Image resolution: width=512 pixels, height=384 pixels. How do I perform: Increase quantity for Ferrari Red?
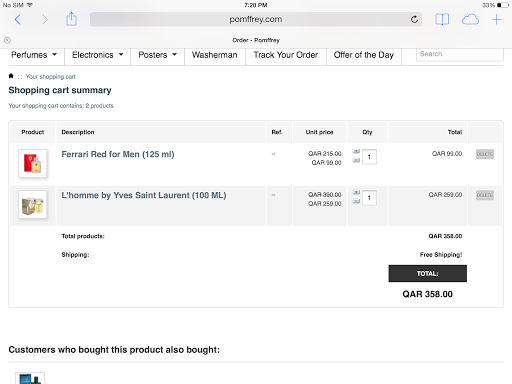(356, 152)
